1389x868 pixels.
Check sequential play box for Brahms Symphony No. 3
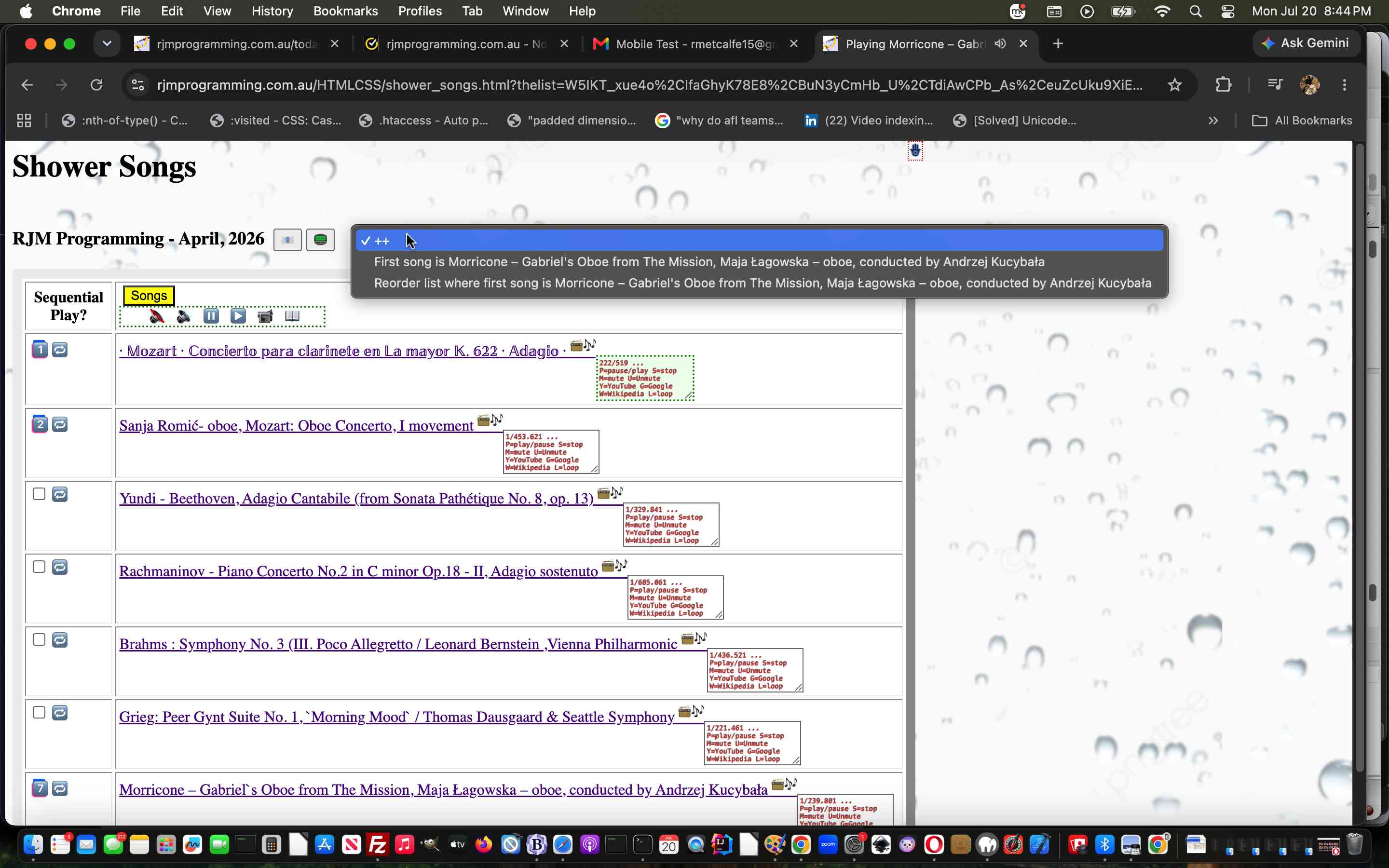pos(39,639)
